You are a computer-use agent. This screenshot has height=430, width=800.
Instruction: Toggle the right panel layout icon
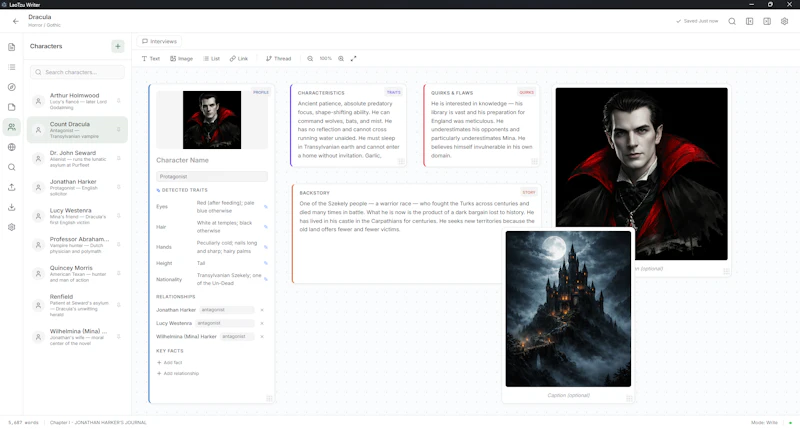pos(767,21)
